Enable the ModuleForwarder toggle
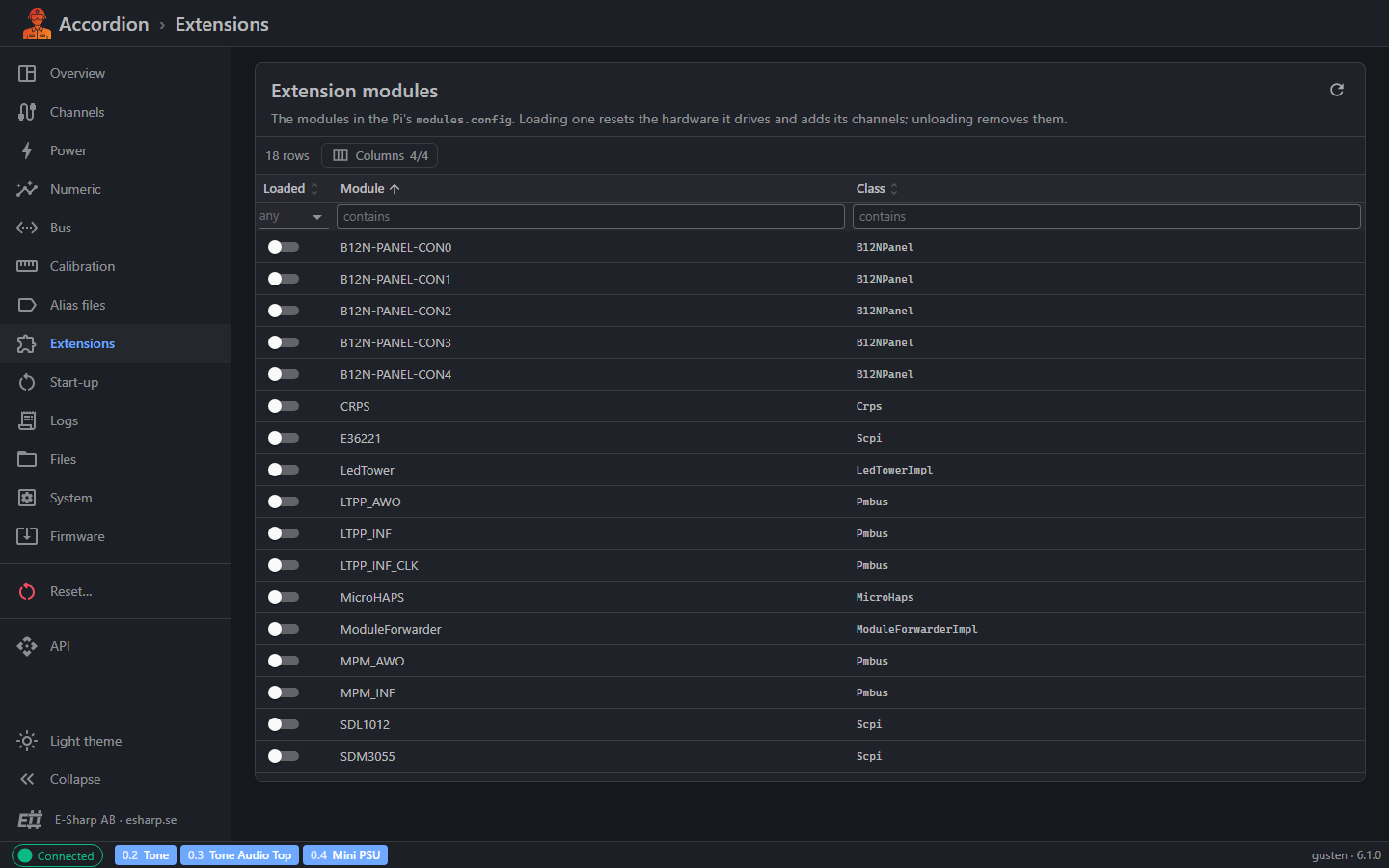The image size is (1389, 868). [x=284, y=629]
